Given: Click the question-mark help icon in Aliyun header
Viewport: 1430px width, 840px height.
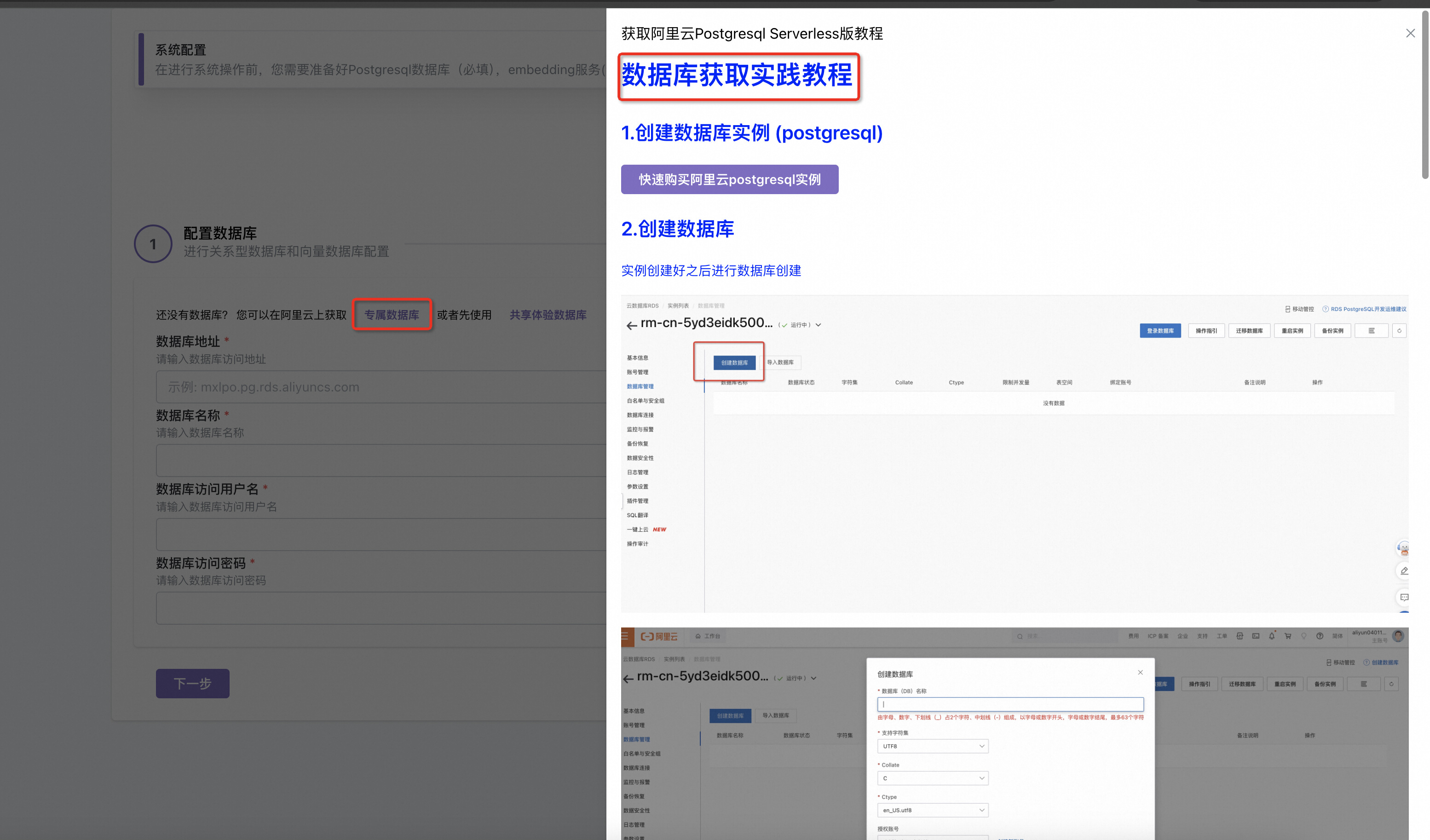Looking at the screenshot, I should 1320,636.
